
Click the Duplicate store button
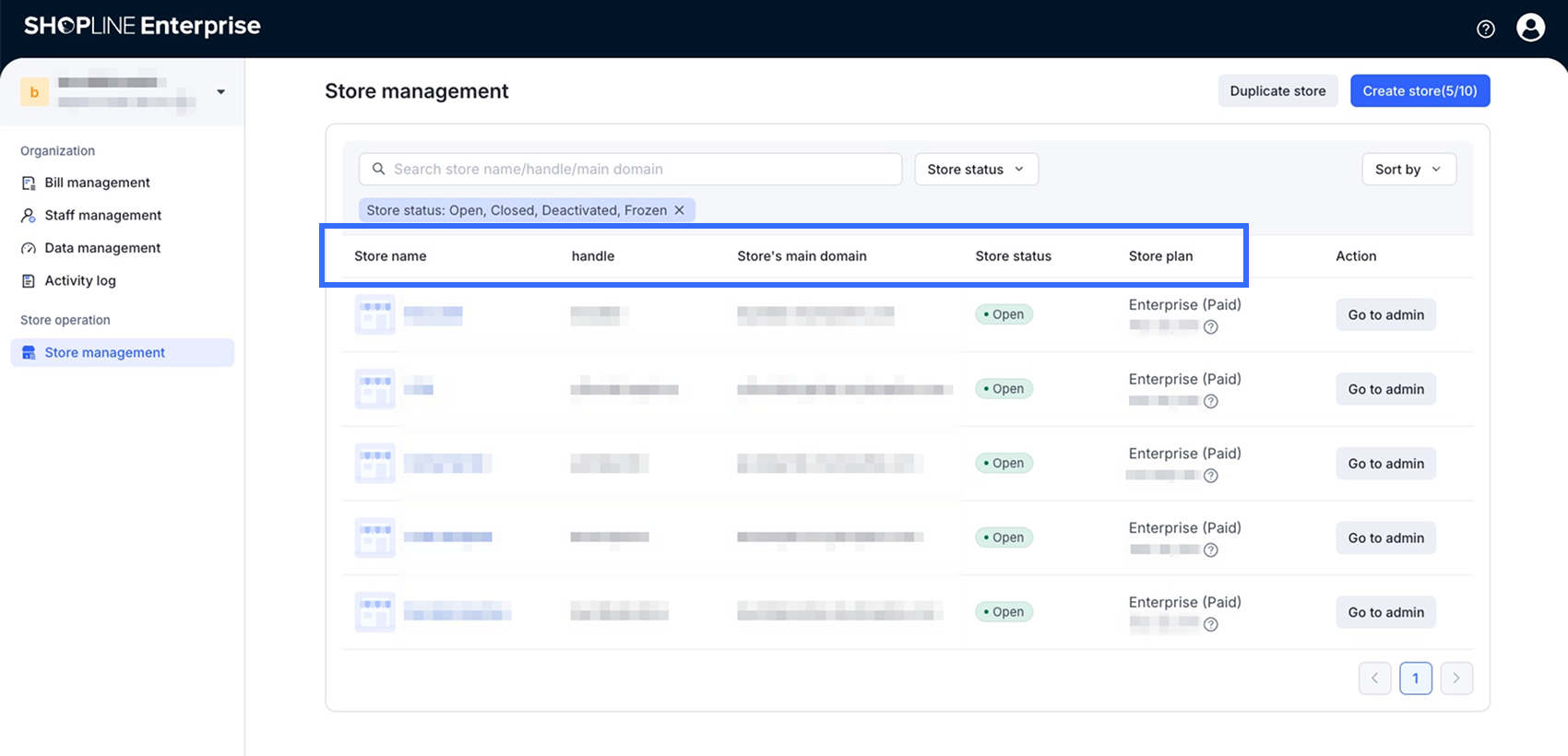1277,90
